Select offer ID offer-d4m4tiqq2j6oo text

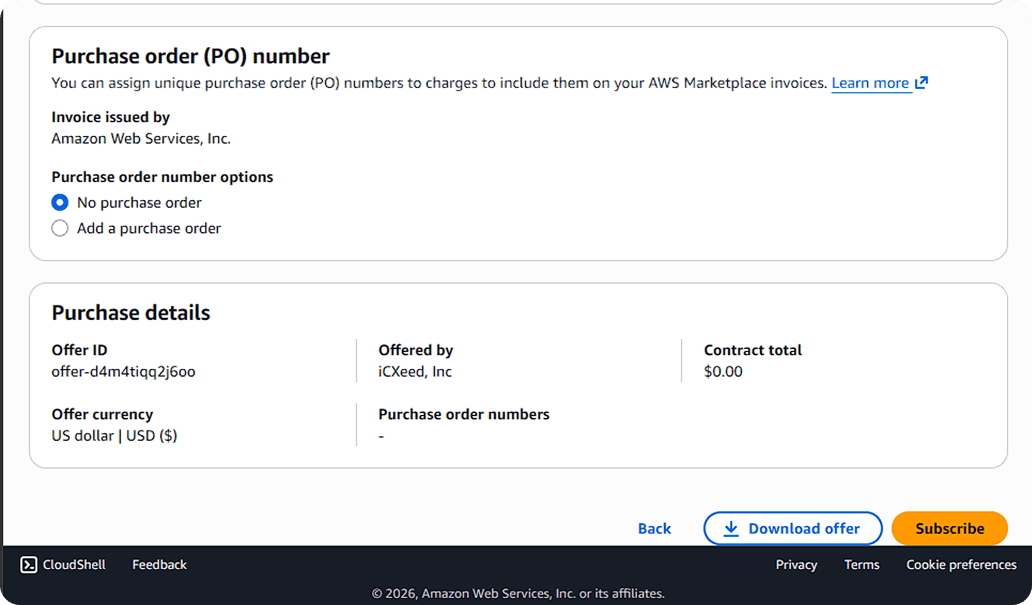124,372
